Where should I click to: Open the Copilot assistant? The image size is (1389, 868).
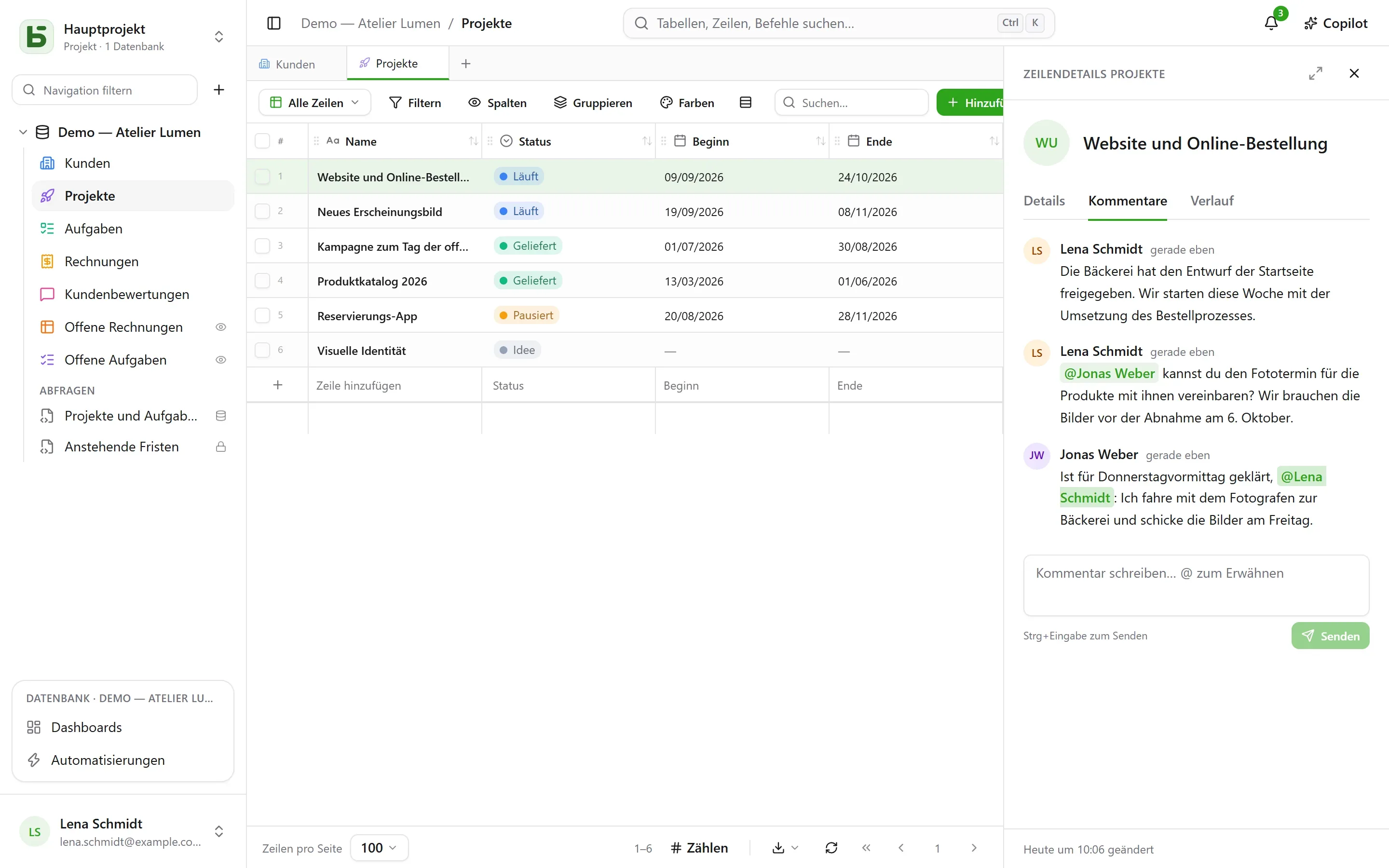pos(1336,23)
